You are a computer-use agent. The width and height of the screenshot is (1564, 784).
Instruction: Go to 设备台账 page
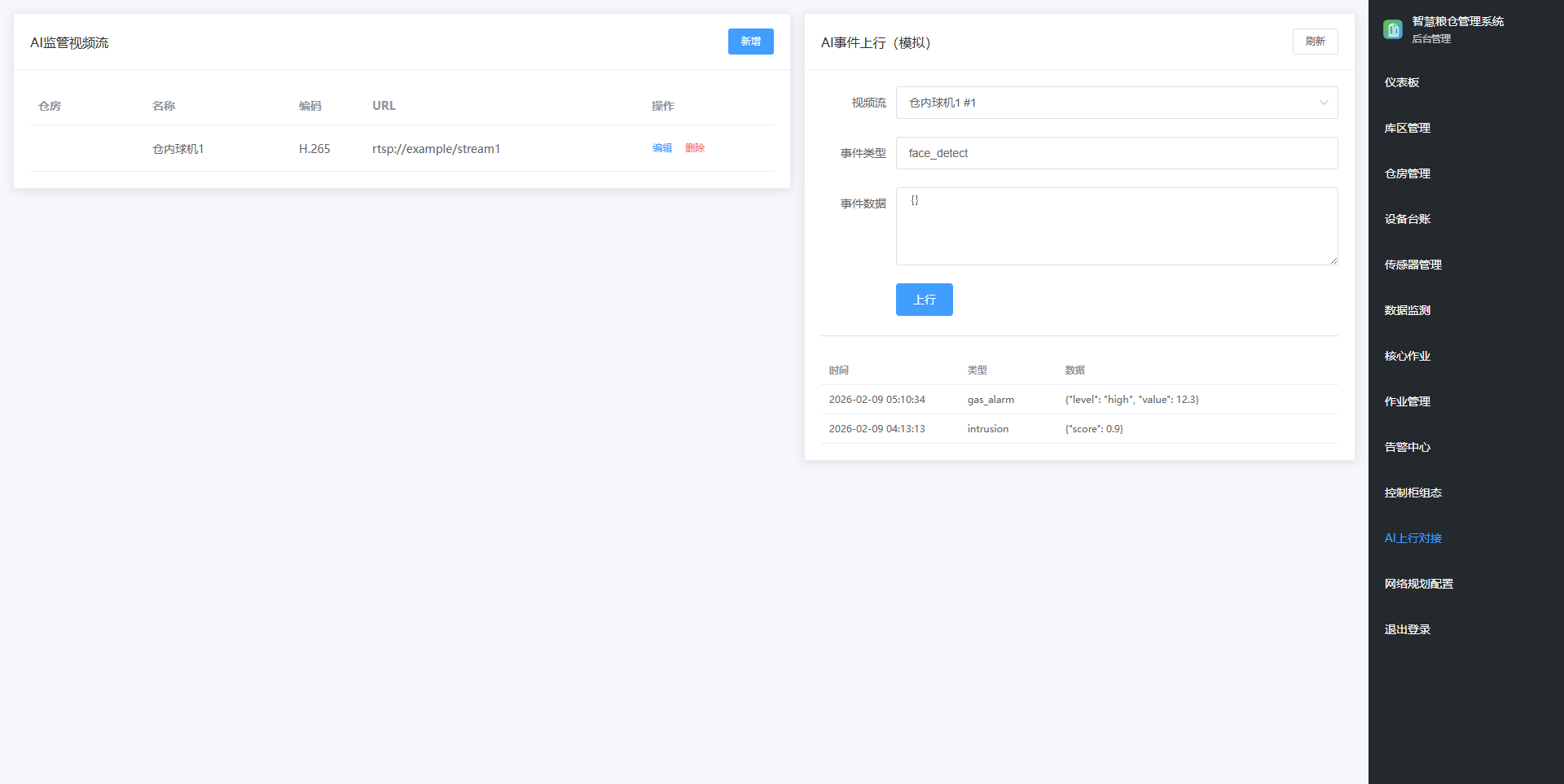tap(1407, 219)
